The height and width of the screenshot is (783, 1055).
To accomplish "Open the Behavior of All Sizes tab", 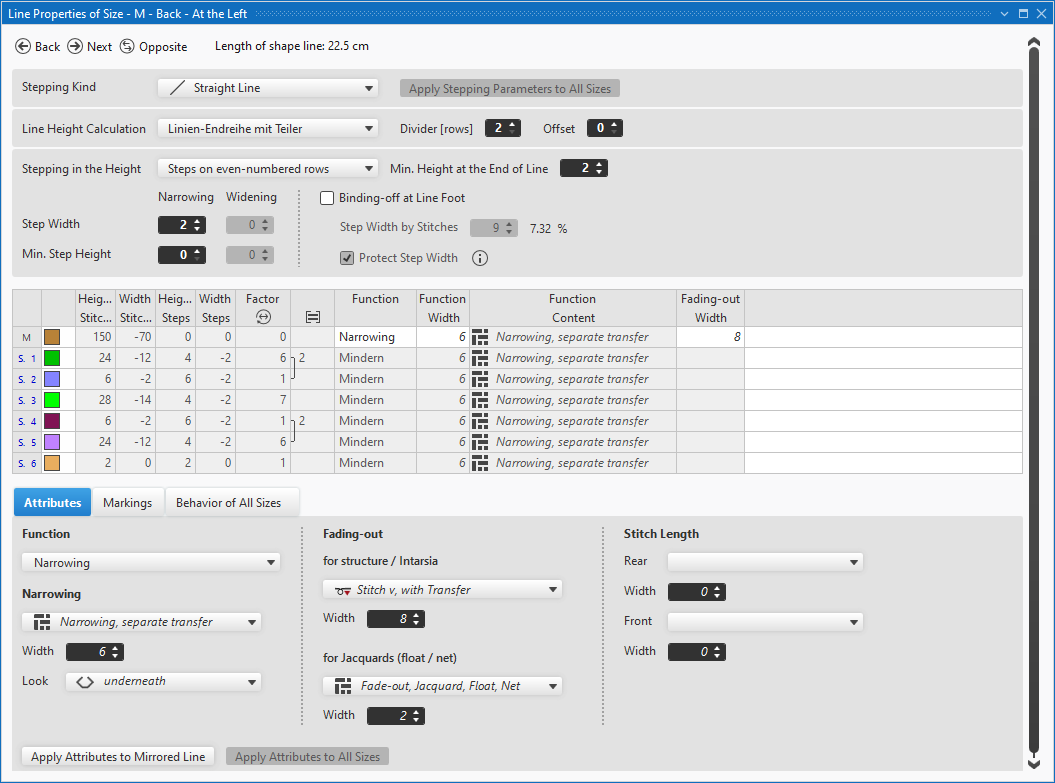I will pos(228,502).
